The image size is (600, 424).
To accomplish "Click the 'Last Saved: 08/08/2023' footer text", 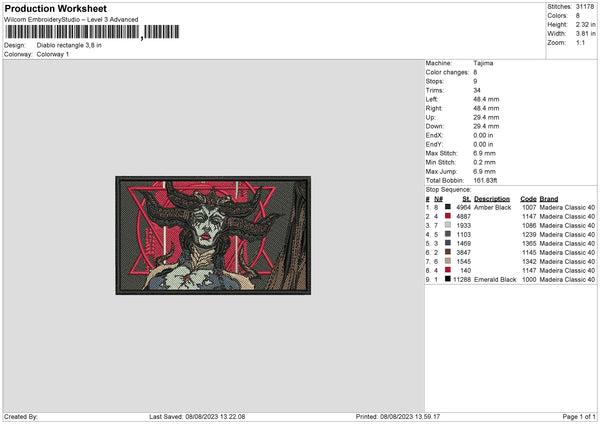I will tap(197, 417).
